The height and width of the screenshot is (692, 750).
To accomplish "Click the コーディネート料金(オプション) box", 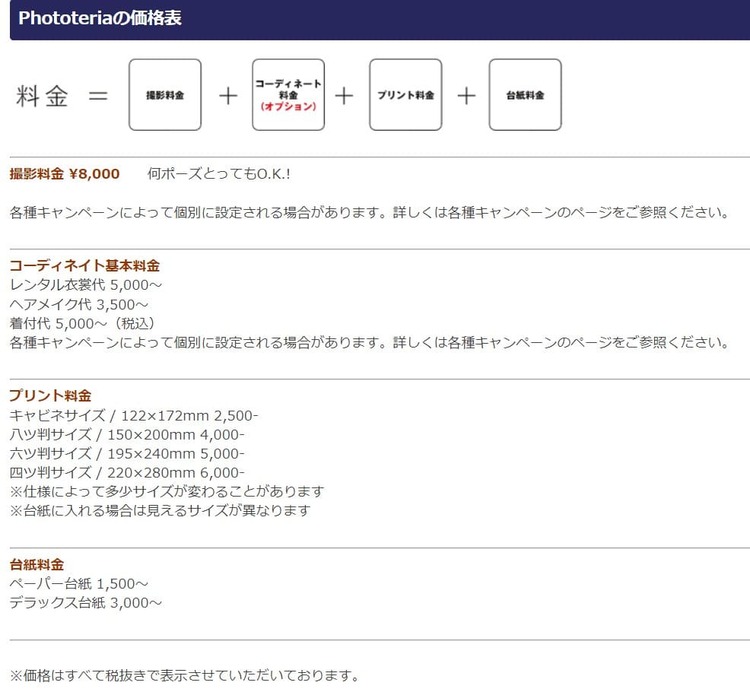I will (x=288, y=95).
